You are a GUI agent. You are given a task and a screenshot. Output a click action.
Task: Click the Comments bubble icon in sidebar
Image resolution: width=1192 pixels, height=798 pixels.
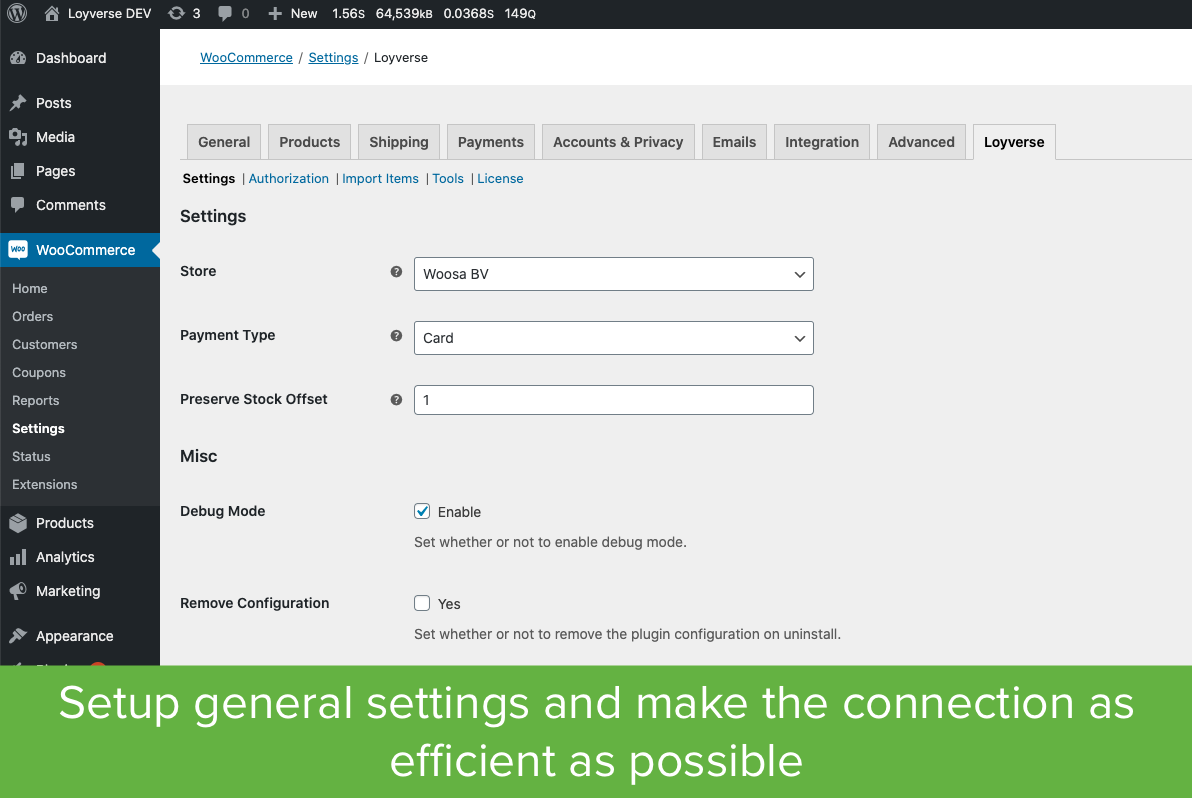[x=18, y=204]
